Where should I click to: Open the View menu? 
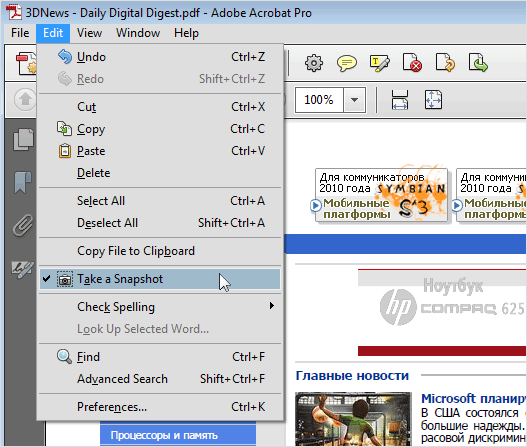click(x=89, y=33)
